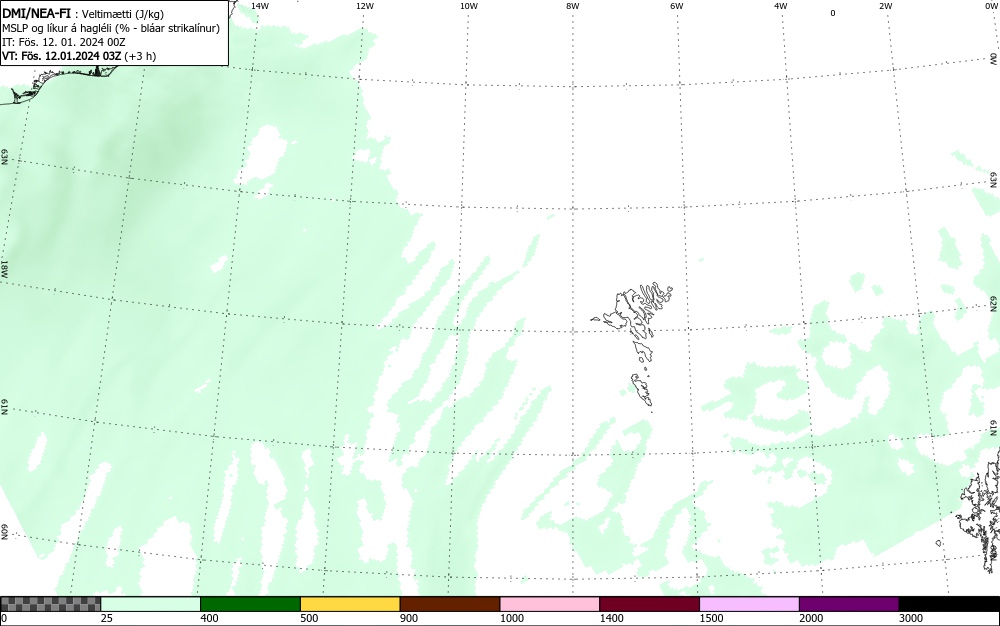The width and height of the screenshot is (1000, 626).
Task: Click the legend value 25
Action: [106, 618]
